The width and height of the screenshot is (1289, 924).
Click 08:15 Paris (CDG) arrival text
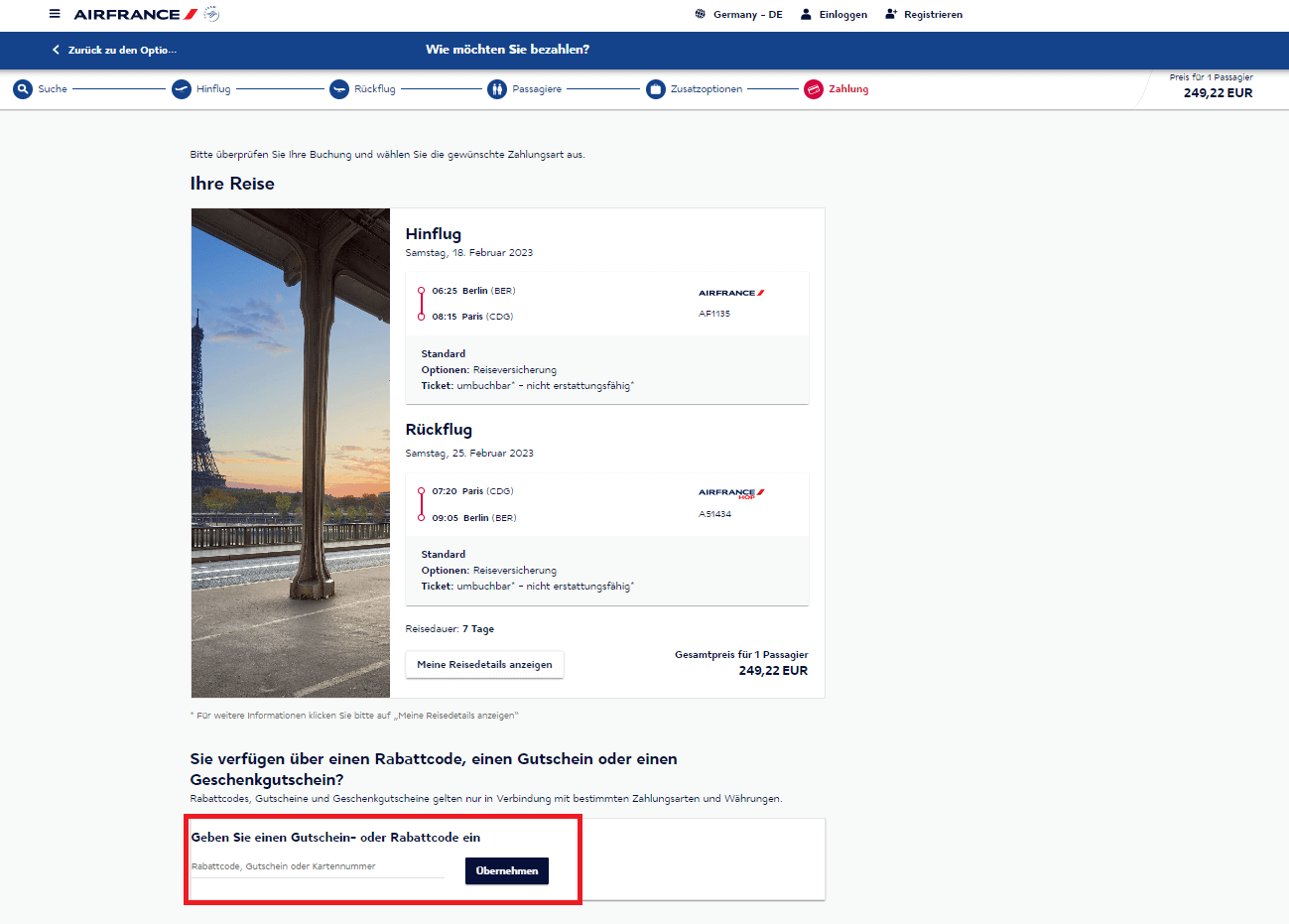[x=472, y=317]
